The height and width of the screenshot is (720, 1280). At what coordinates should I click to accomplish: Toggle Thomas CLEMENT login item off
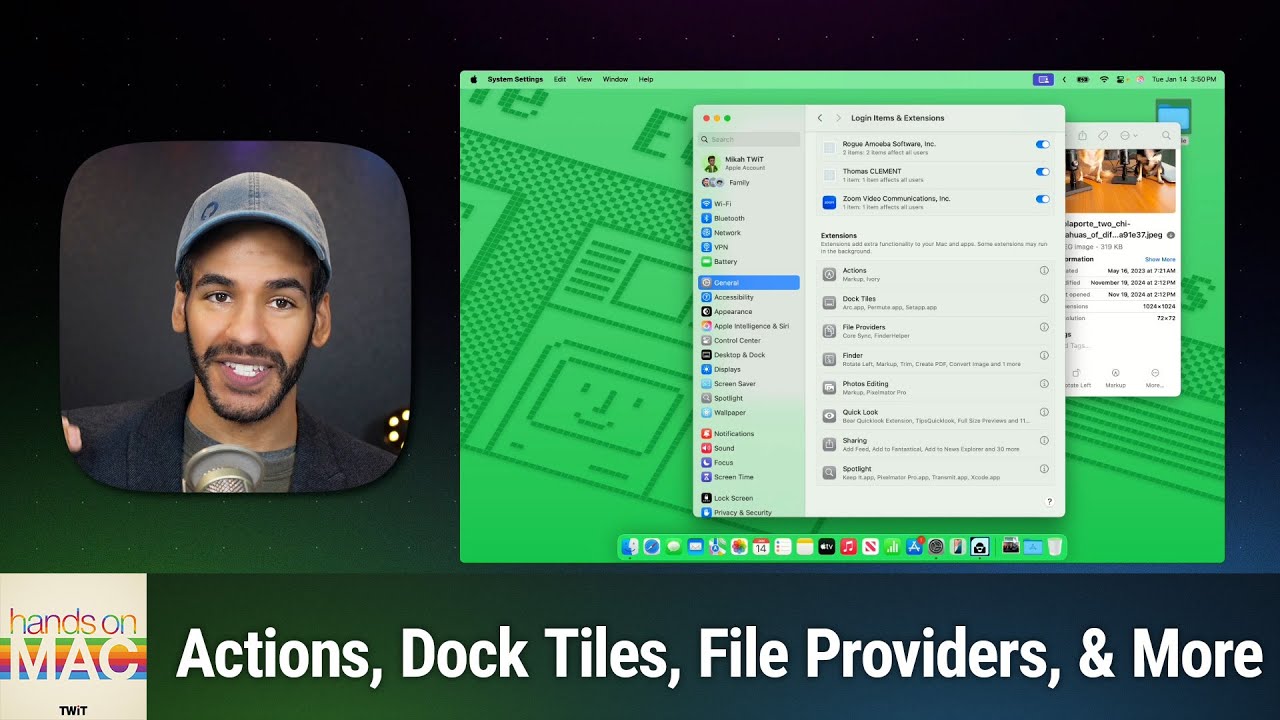click(x=1043, y=172)
